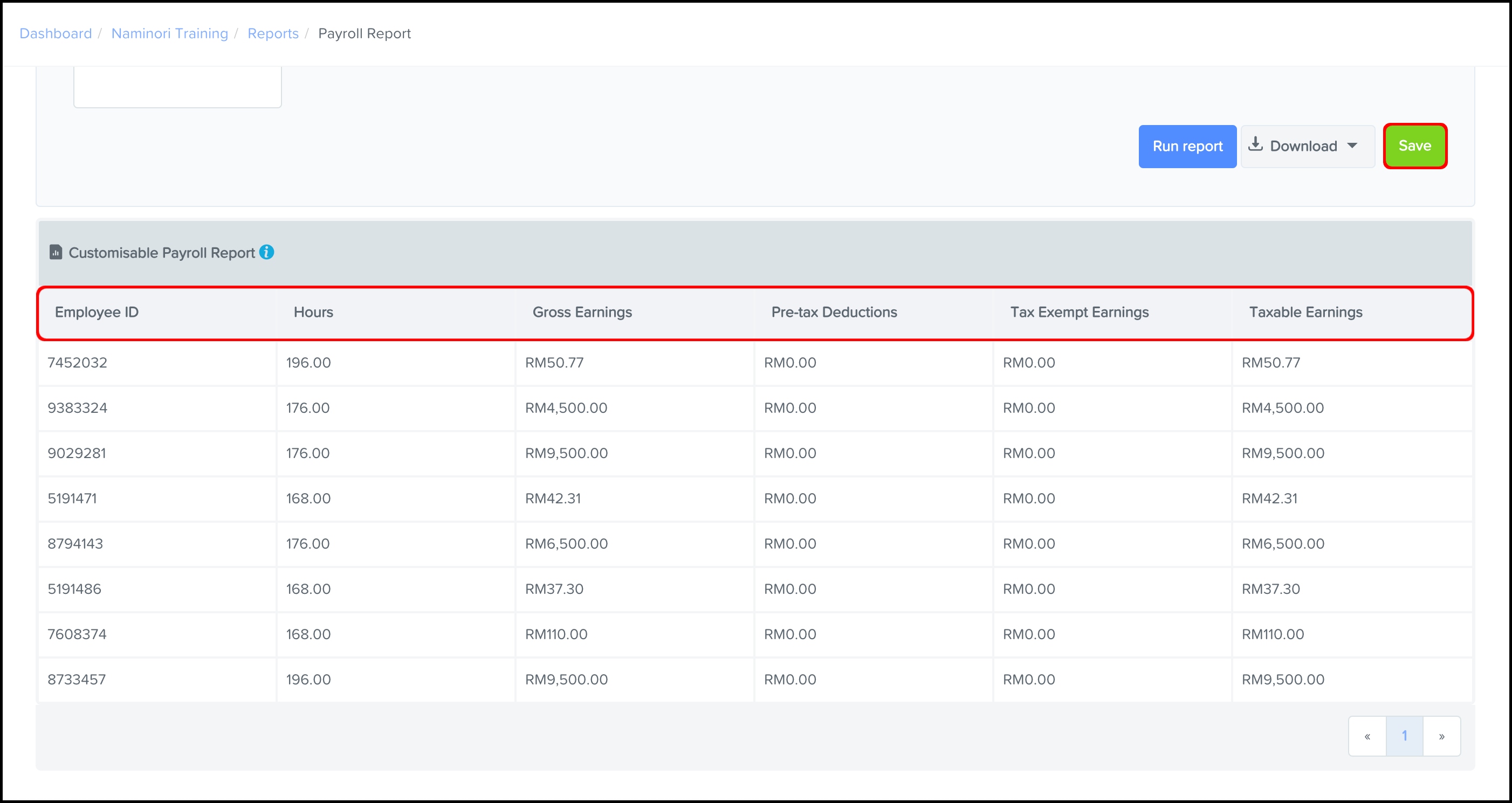Image resolution: width=1512 pixels, height=803 pixels.
Task: Click the Gross Earnings column header
Action: coord(582,312)
